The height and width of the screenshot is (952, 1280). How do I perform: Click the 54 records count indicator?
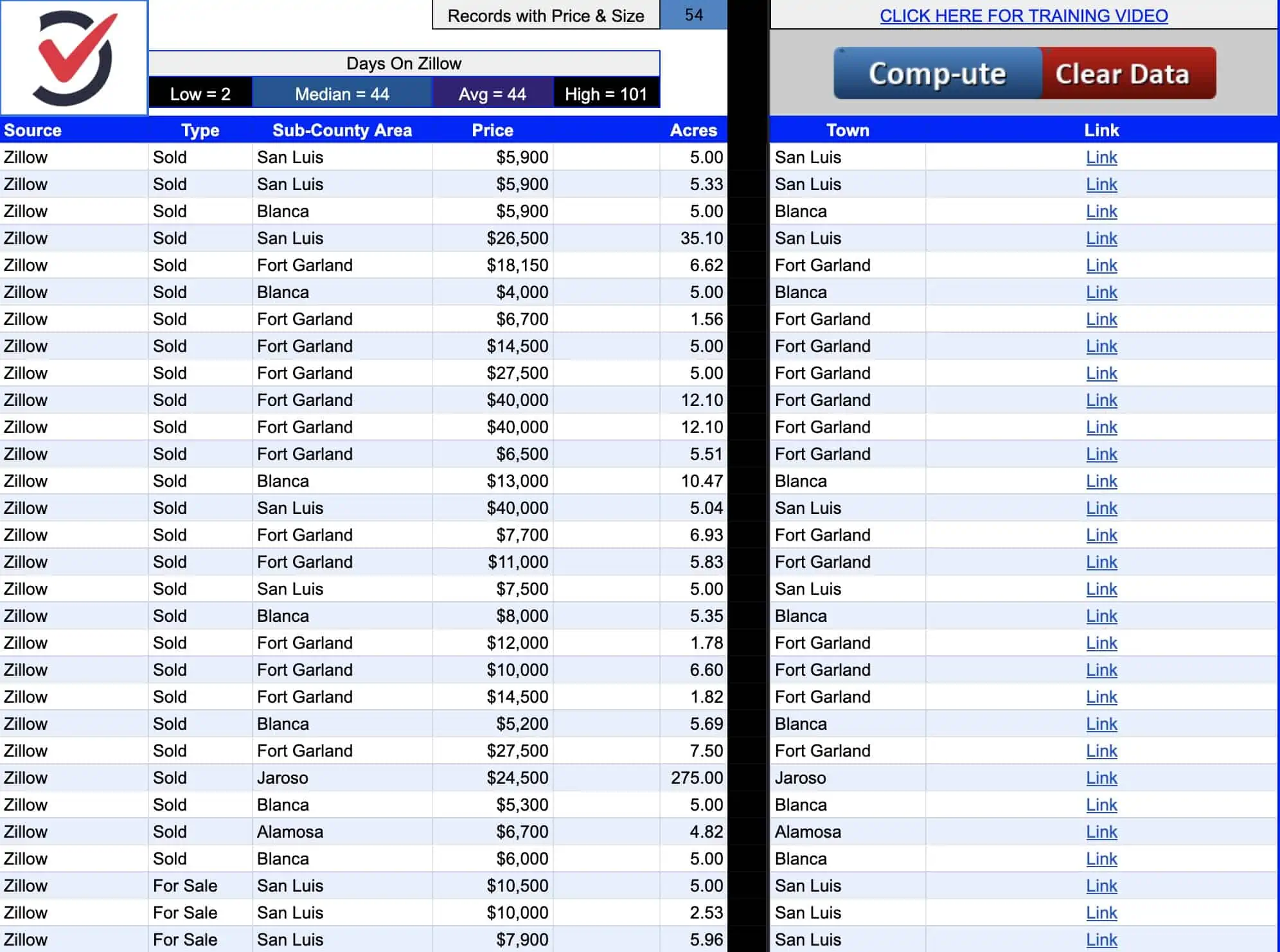(693, 15)
